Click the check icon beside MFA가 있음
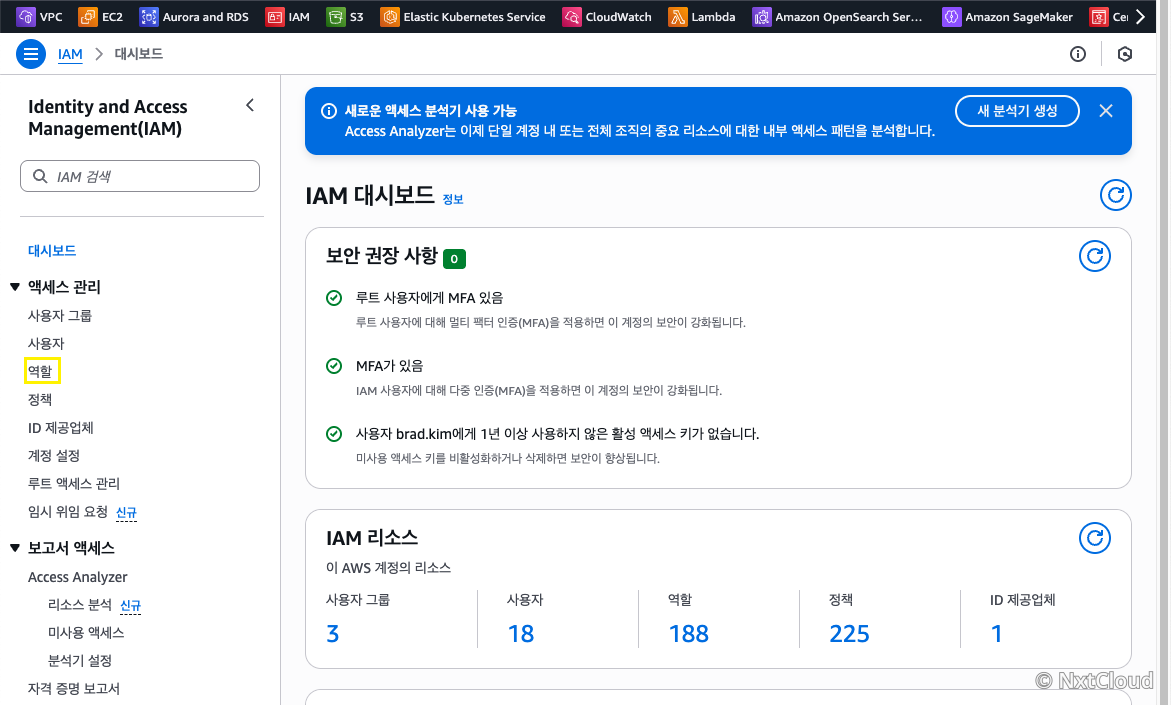 click(334, 366)
